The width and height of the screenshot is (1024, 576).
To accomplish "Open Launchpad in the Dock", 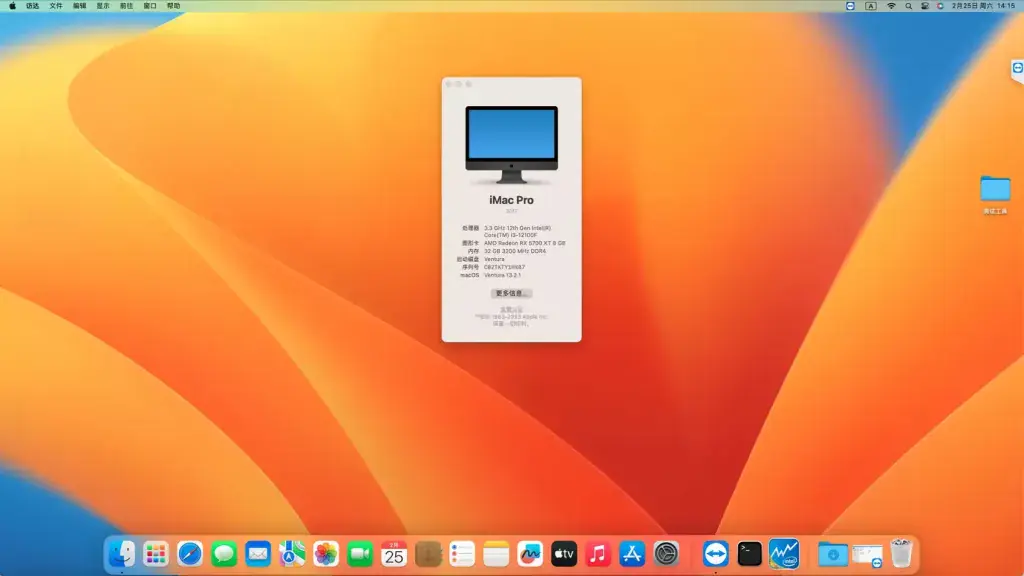I will (x=155, y=554).
